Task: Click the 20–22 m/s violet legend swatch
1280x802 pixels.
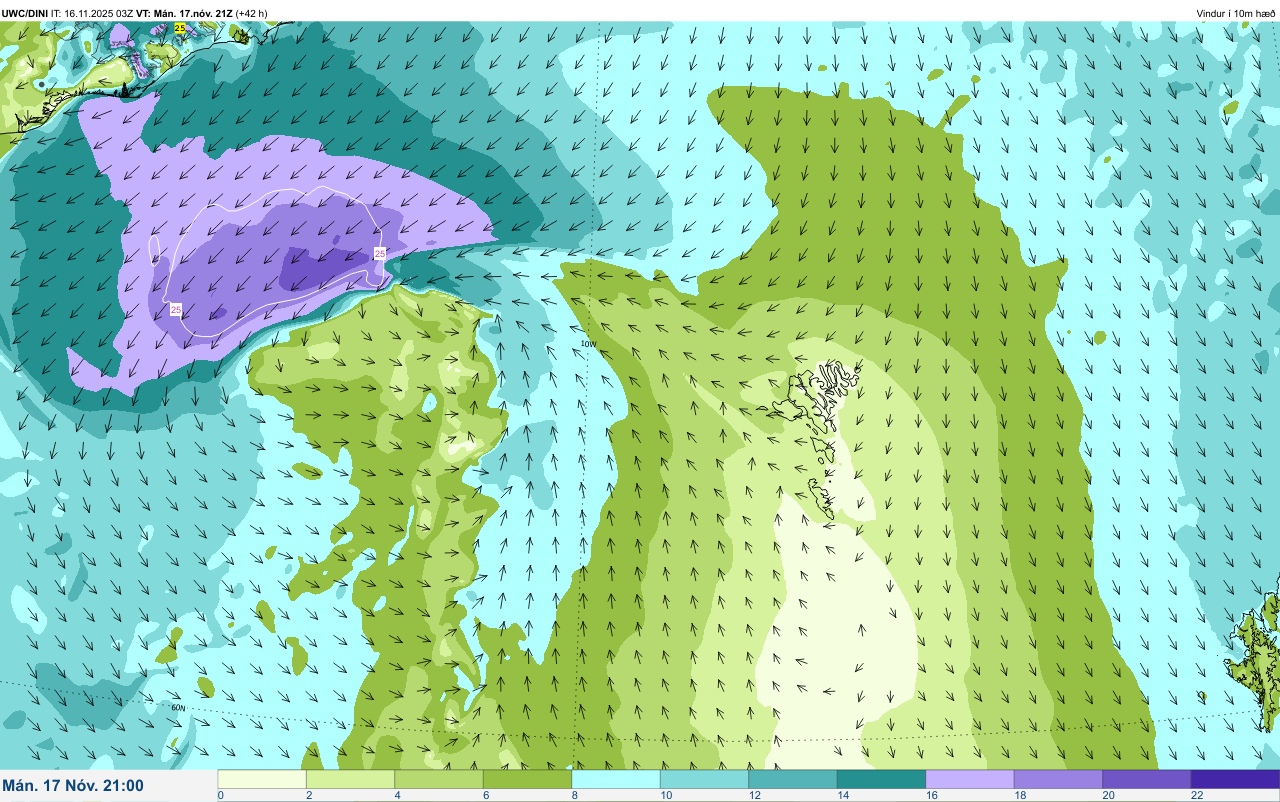Action: [1147, 779]
